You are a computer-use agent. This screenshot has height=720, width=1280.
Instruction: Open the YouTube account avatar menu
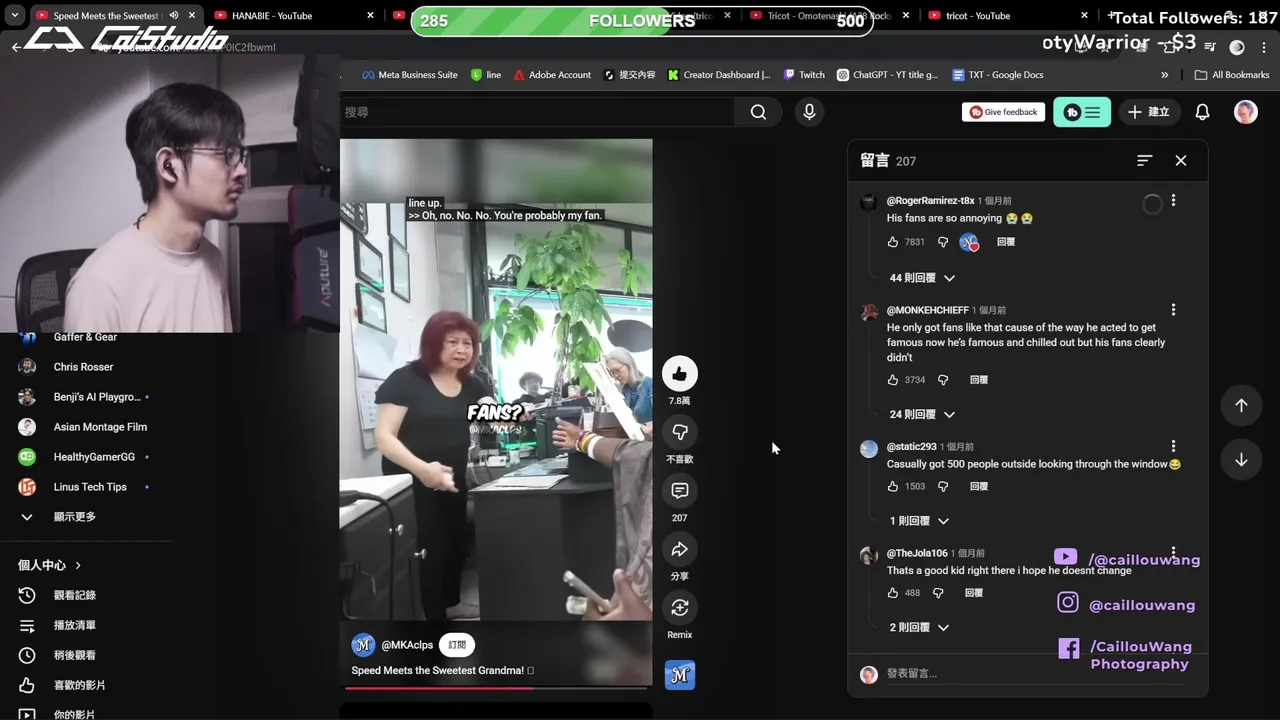pyautogui.click(x=1245, y=112)
